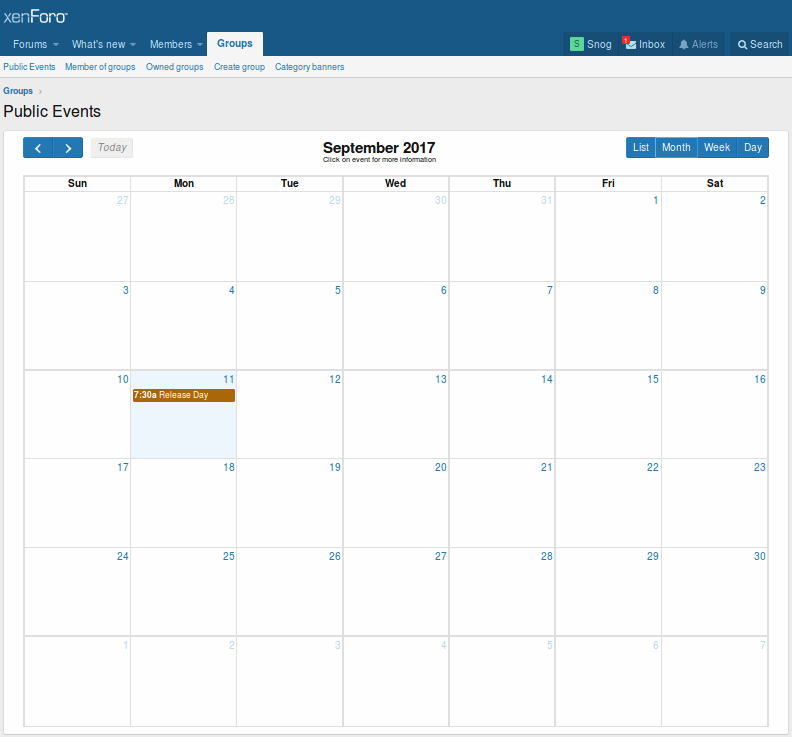Open the Inbox envelope icon

tap(630, 44)
